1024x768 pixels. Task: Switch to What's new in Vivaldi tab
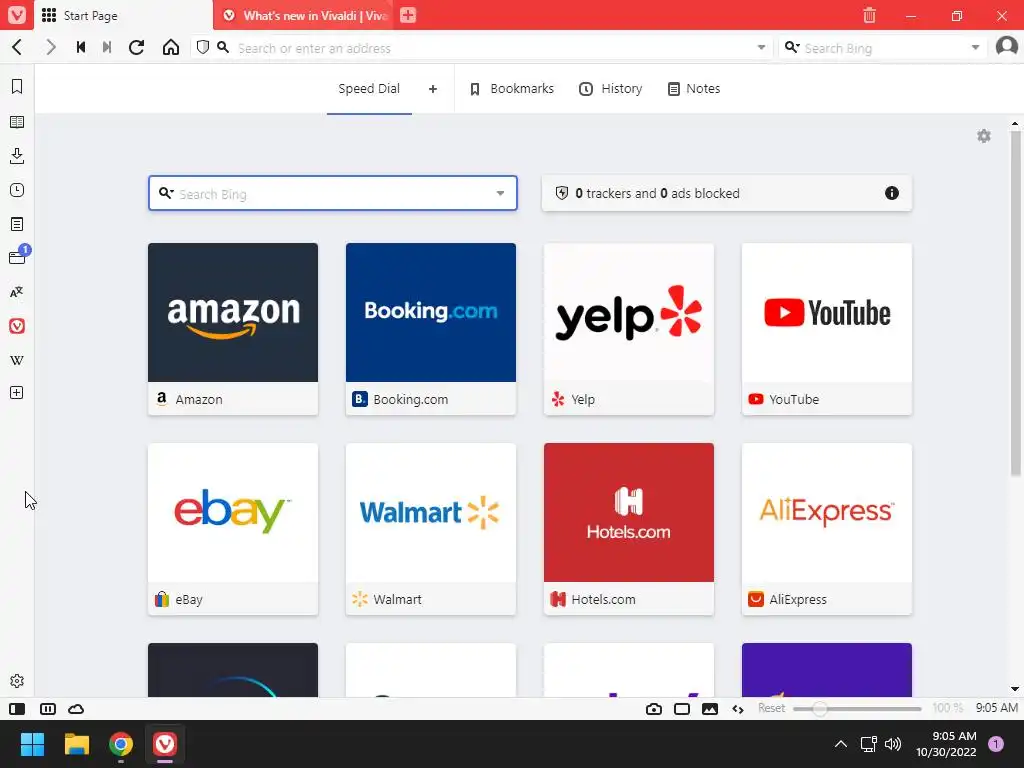[x=306, y=16]
